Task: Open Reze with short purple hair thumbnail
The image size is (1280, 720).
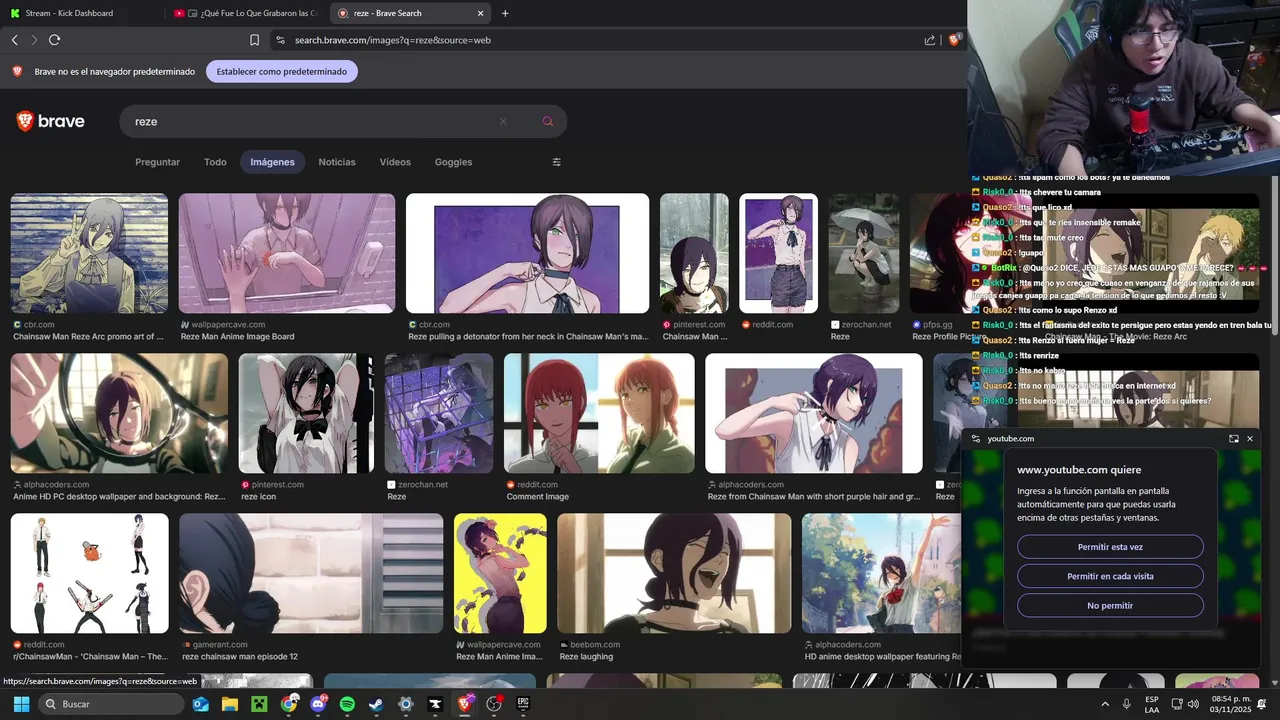Action: (814, 413)
